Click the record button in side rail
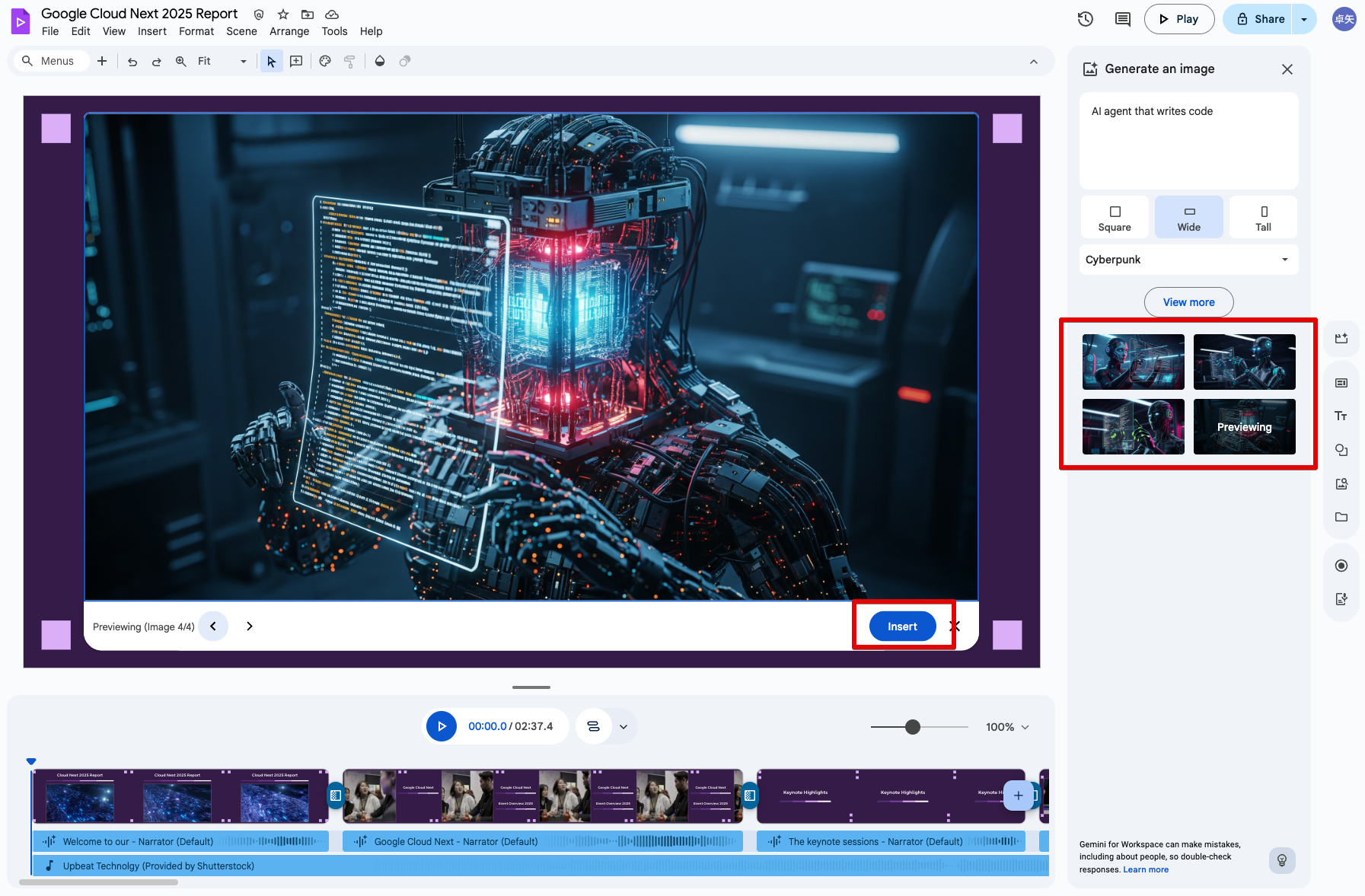This screenshot has width=1365, height=896. 1341,566
